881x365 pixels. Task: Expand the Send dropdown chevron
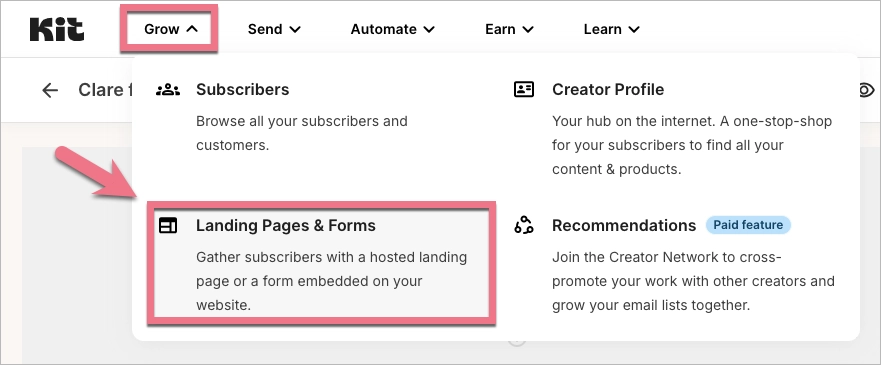coord(294,29)
